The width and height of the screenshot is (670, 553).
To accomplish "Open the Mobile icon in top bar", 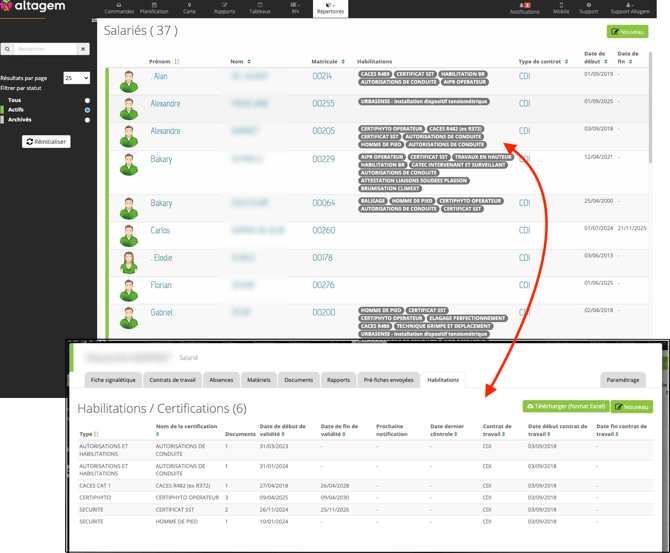I will coord(561,5).
